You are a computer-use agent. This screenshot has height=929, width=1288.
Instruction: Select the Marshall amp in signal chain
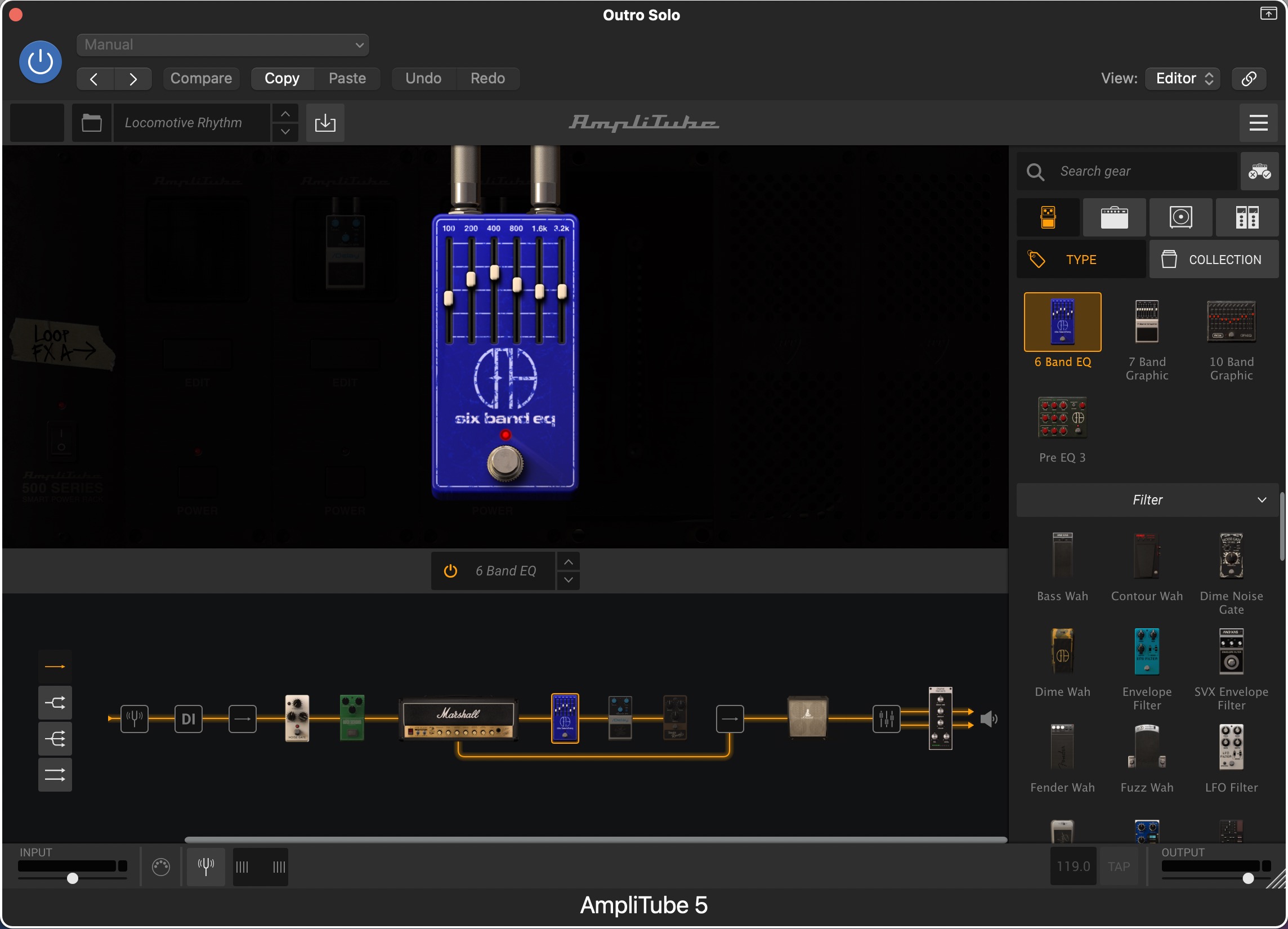coord(459,719)
